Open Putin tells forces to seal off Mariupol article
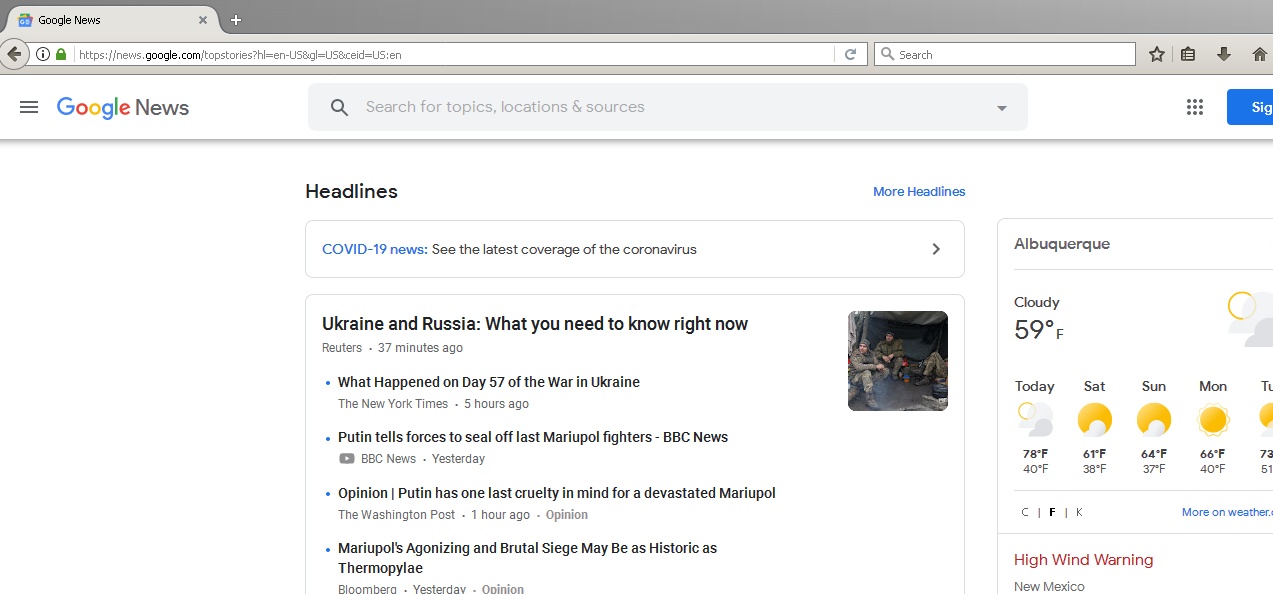 533,437
